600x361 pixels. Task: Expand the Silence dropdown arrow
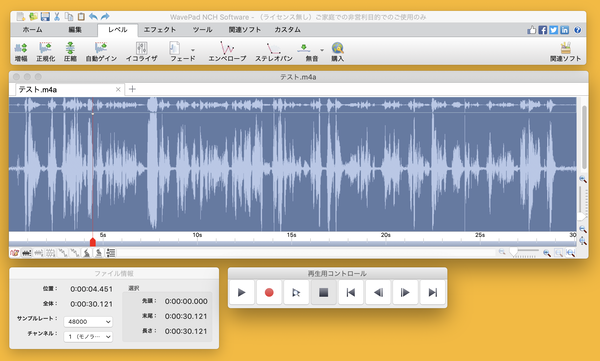(x=322, y=50)
